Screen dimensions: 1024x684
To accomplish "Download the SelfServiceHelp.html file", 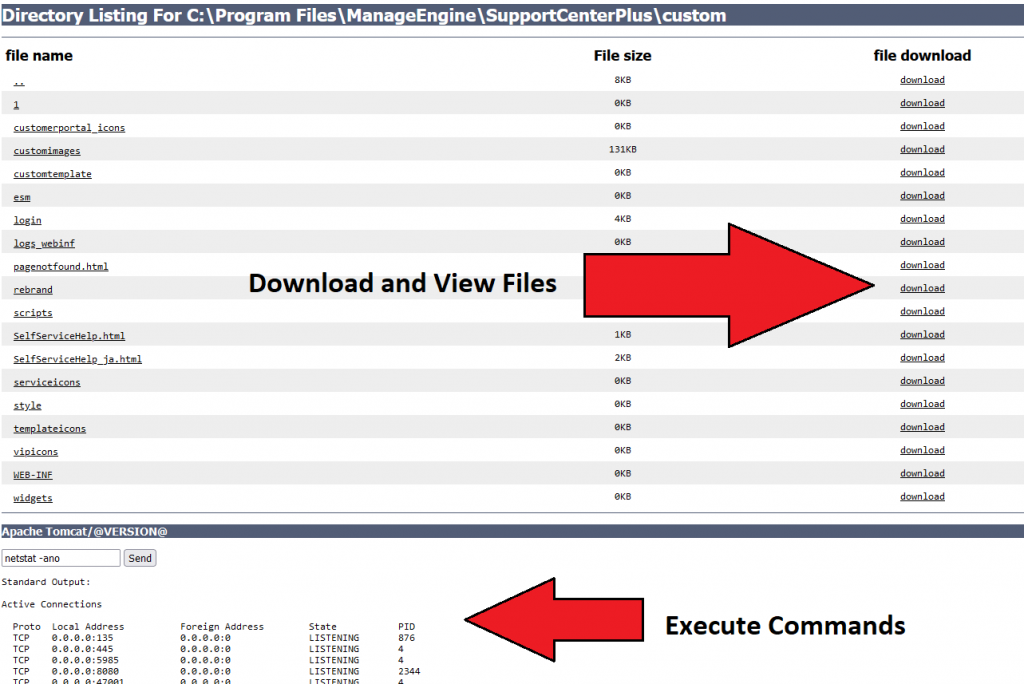I will click(x=921, y=334).
